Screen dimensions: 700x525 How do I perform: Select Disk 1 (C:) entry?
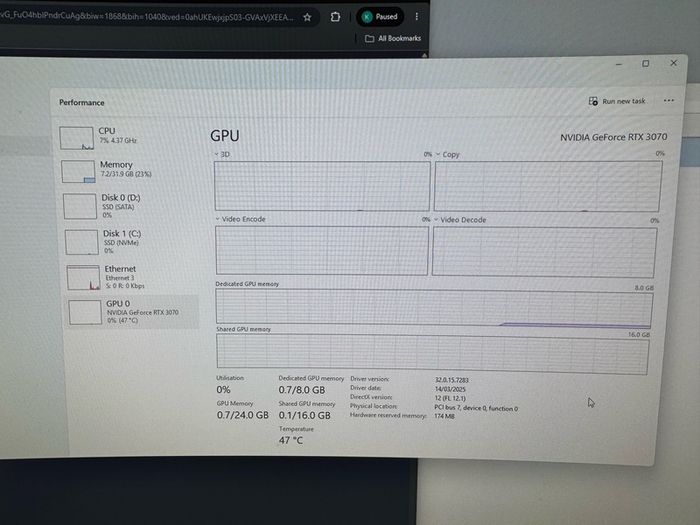[131, 242]
